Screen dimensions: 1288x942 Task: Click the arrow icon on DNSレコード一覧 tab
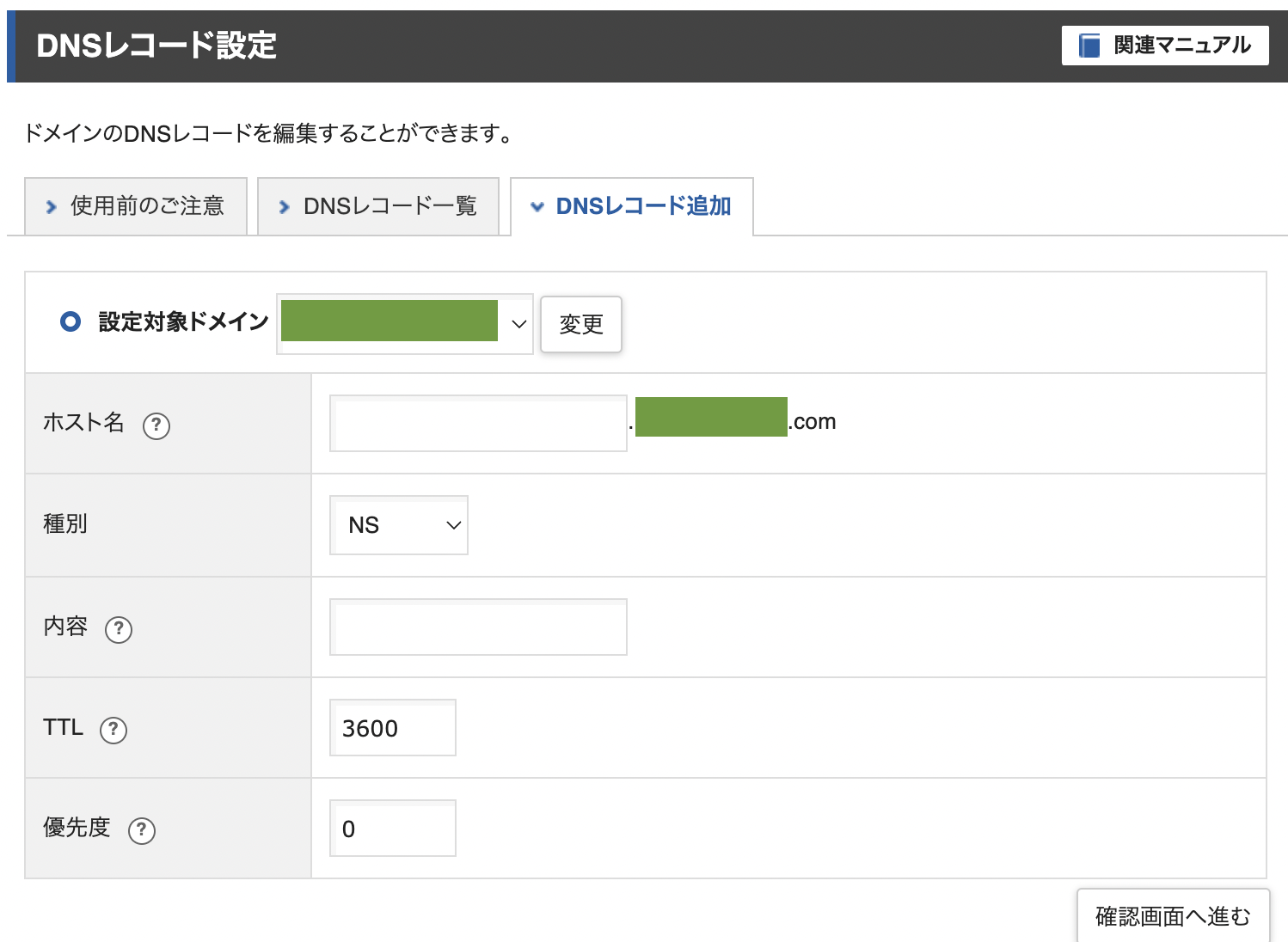pos(284,206)
